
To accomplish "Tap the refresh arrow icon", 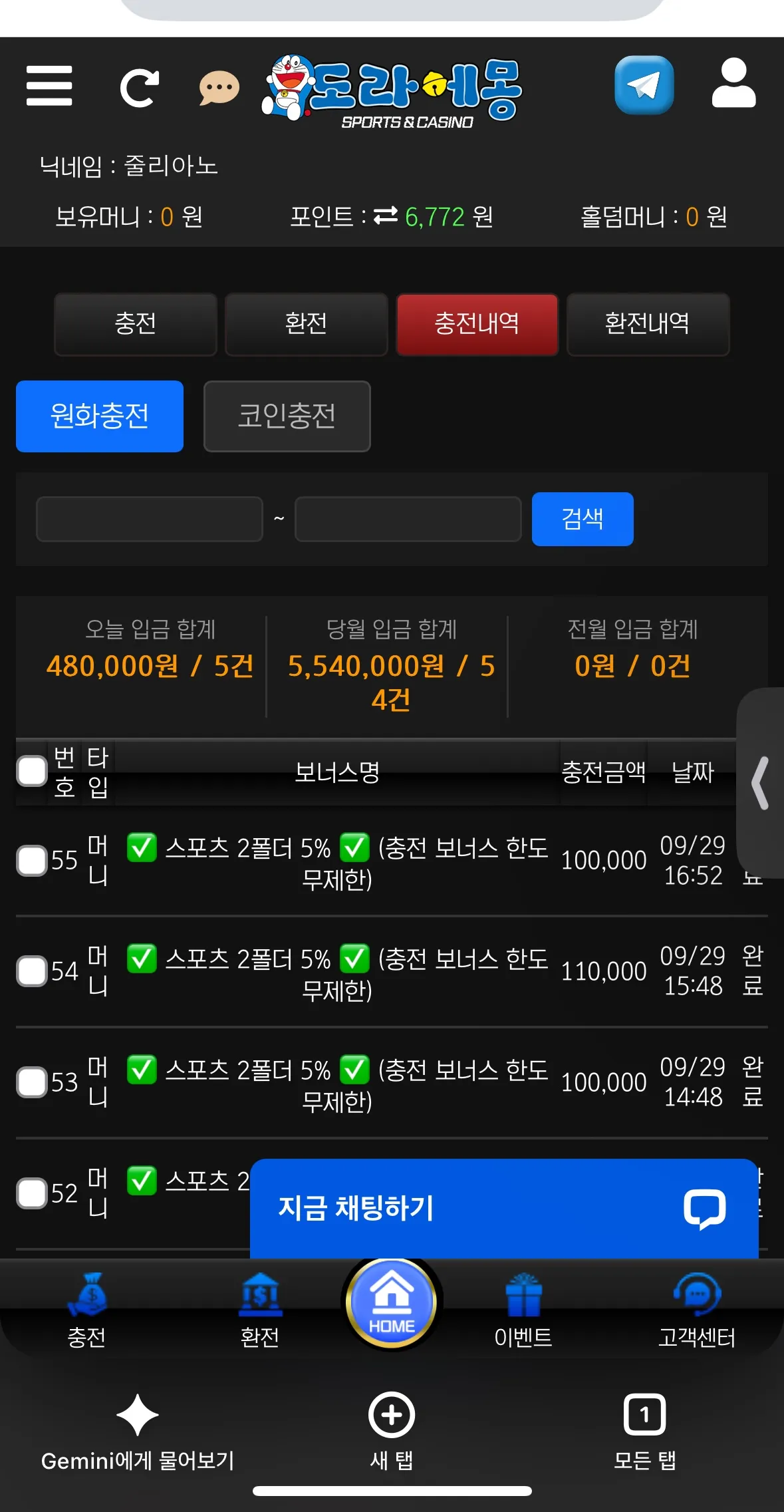I will click(139, 87).
